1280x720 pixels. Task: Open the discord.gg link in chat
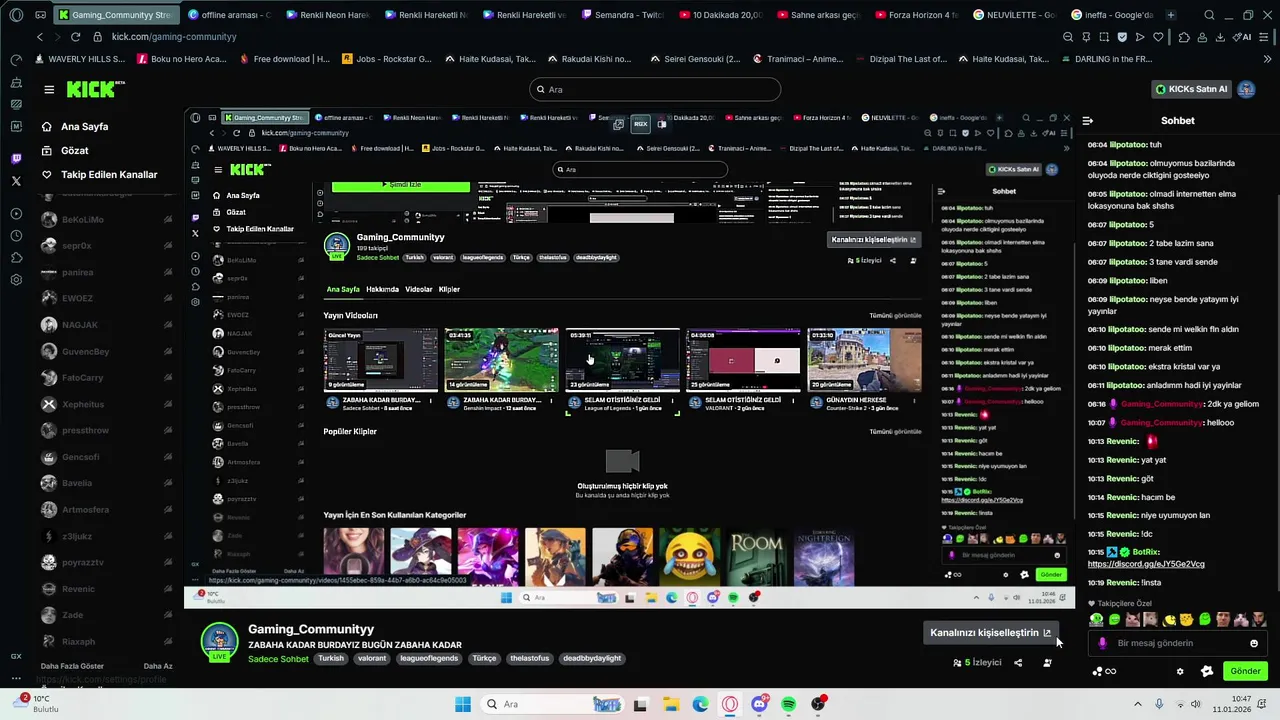coord(1146,564)
